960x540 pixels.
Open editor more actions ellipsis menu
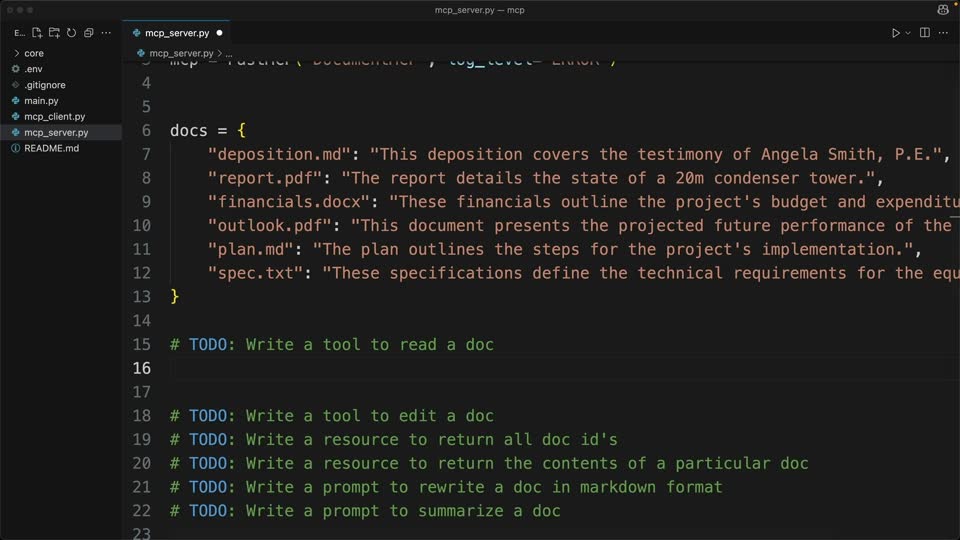click(943, 32)
